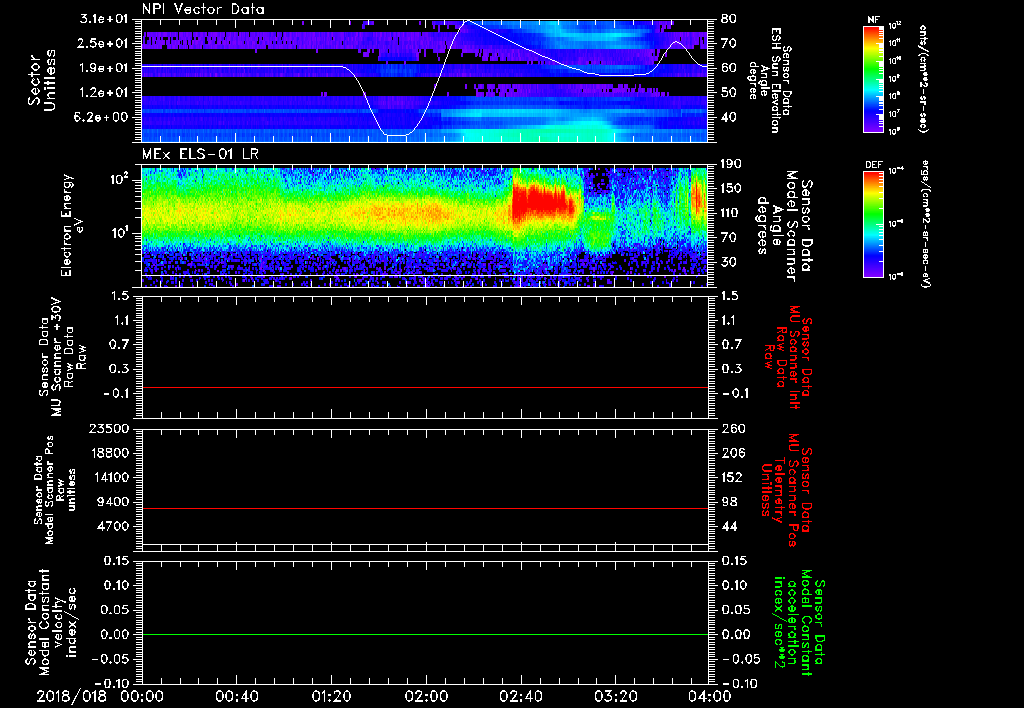Click the "NPI Vector Data" panel title

coord(203,9)
